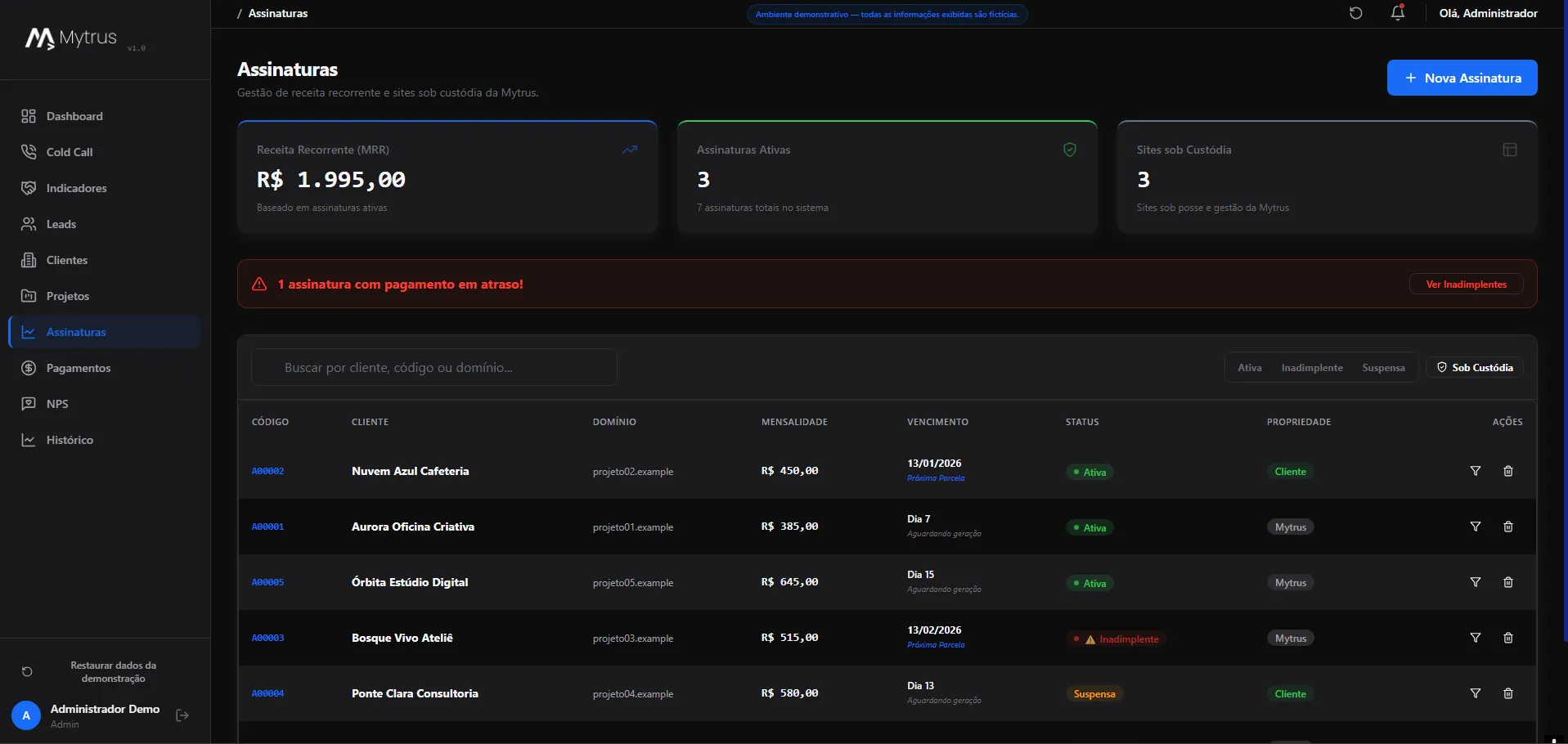The height and width of the screenshot is (744, 1568).
Task: Click layout icon on Sites sob Custódia card
Action: tap(1510, 150)
